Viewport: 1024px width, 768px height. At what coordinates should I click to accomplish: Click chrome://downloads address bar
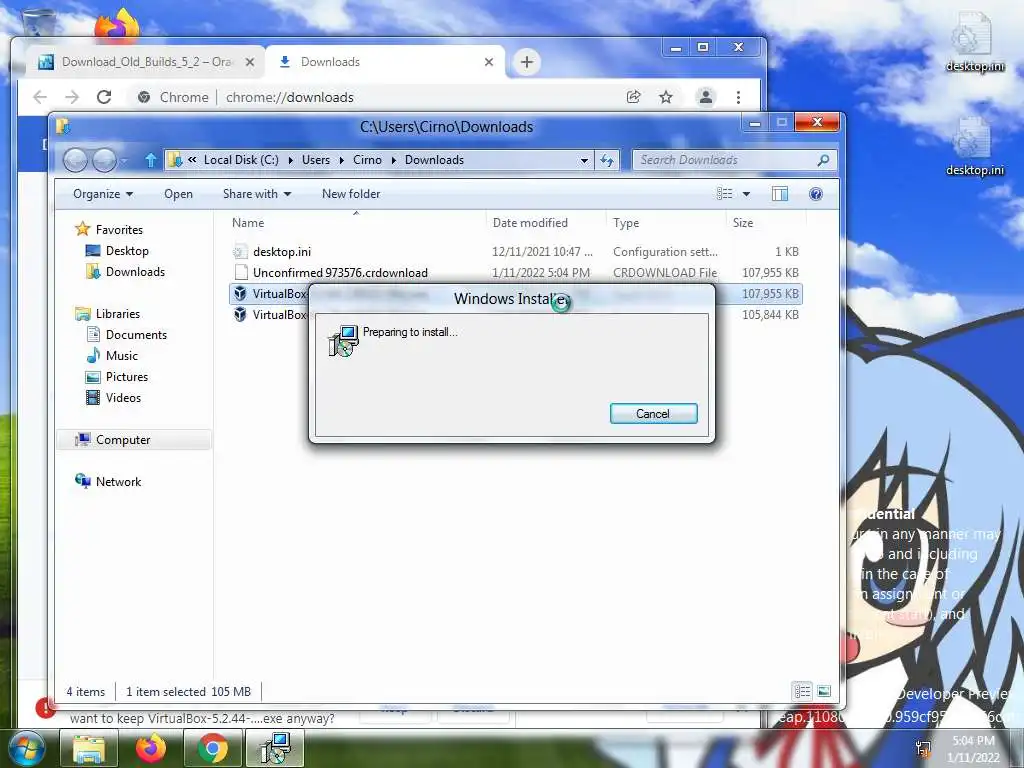289,97
